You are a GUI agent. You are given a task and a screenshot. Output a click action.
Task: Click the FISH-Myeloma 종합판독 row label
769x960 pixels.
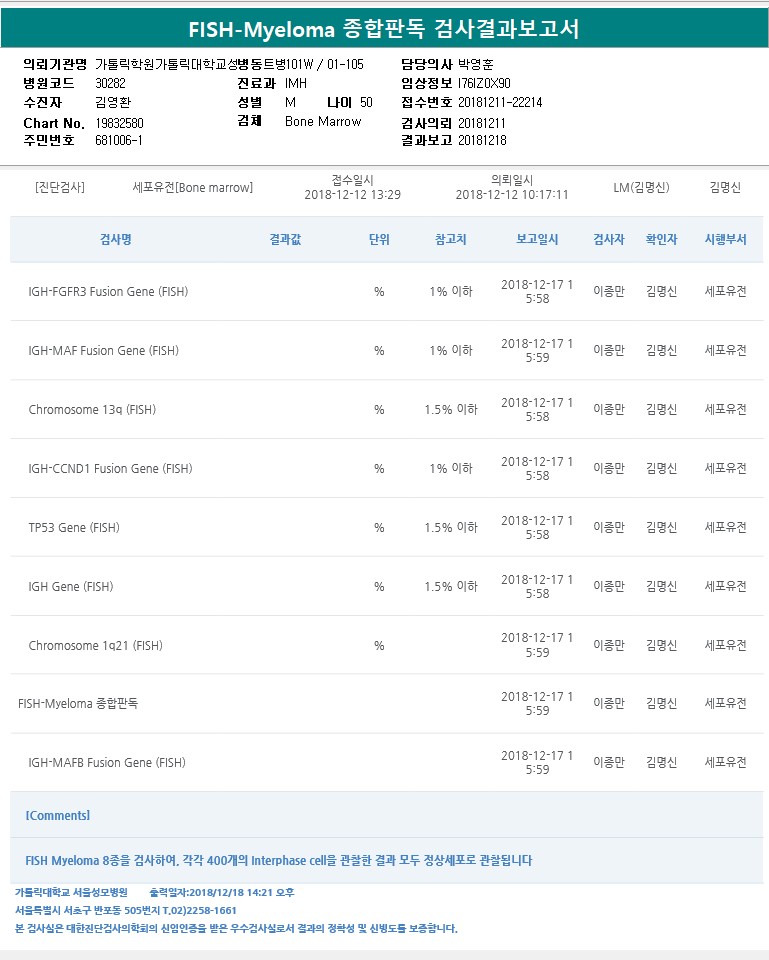pyautogui.click(x=78, y=703)
